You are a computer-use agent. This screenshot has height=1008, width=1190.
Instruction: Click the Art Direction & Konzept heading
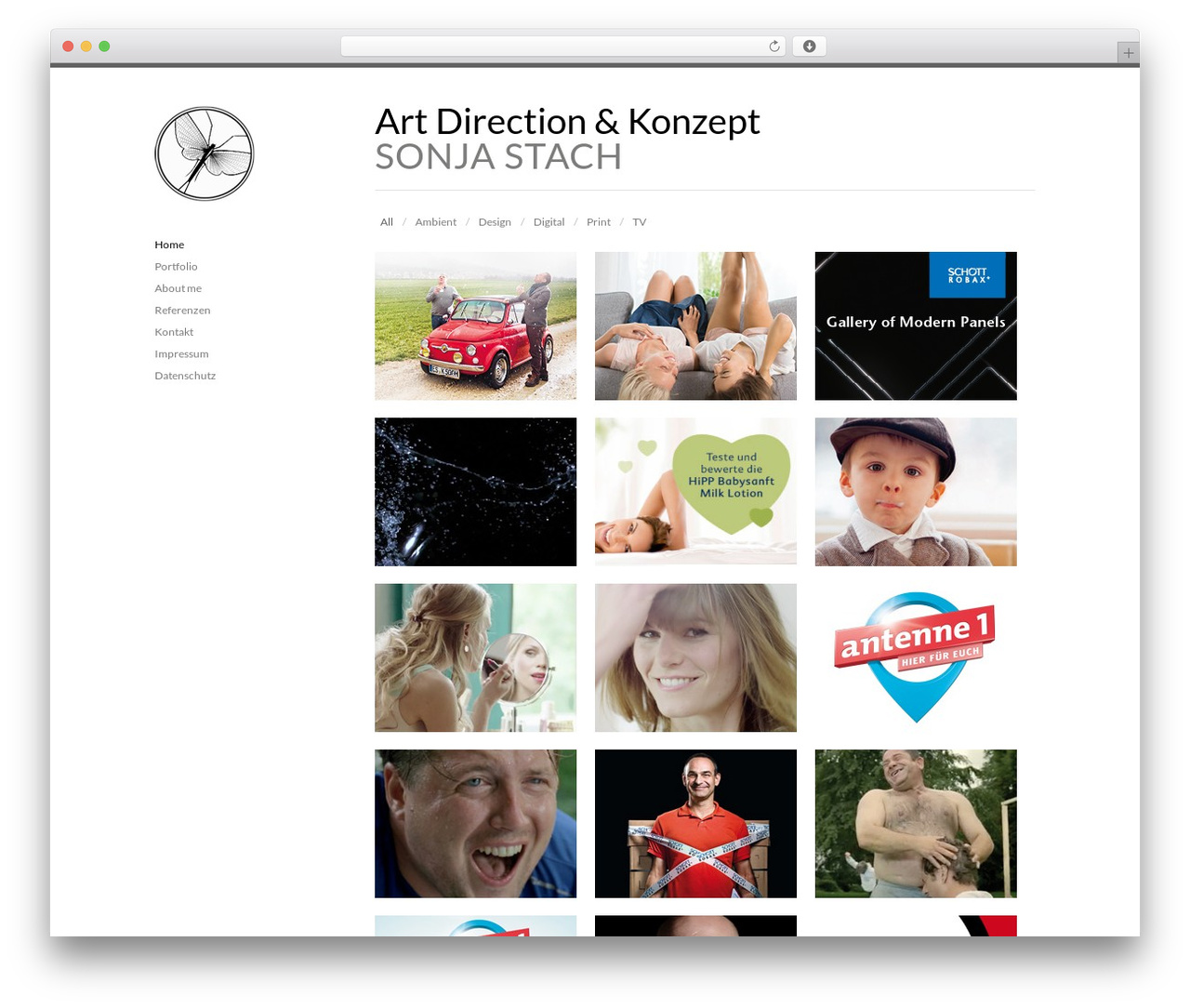point(567,122)
